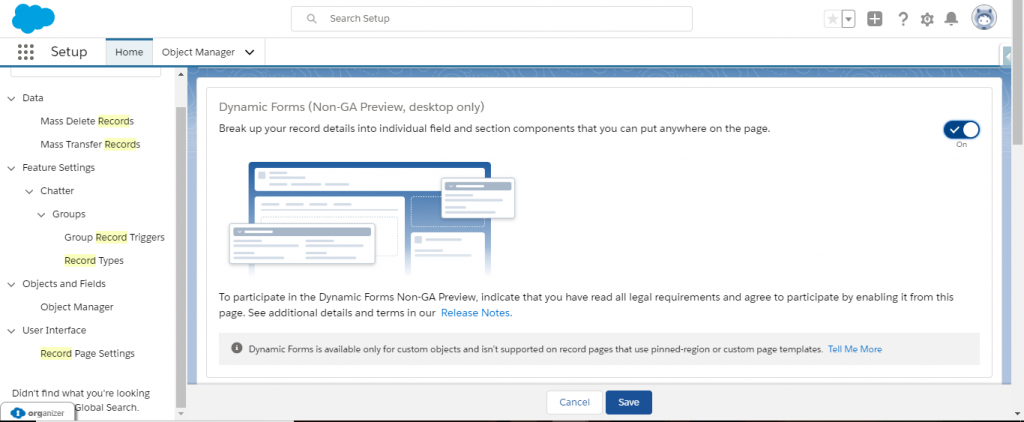
Task: Turn off the Dynamic Forms toggle
Action: coord(961,129)
